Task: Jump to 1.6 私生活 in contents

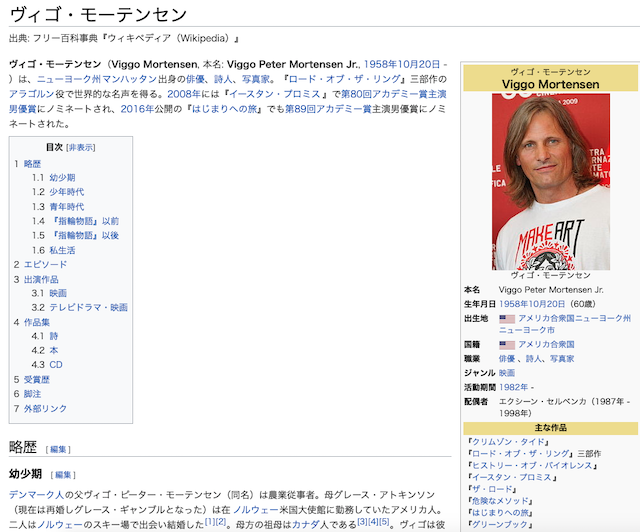Action: pyautogui.click(x=62, y=250)
